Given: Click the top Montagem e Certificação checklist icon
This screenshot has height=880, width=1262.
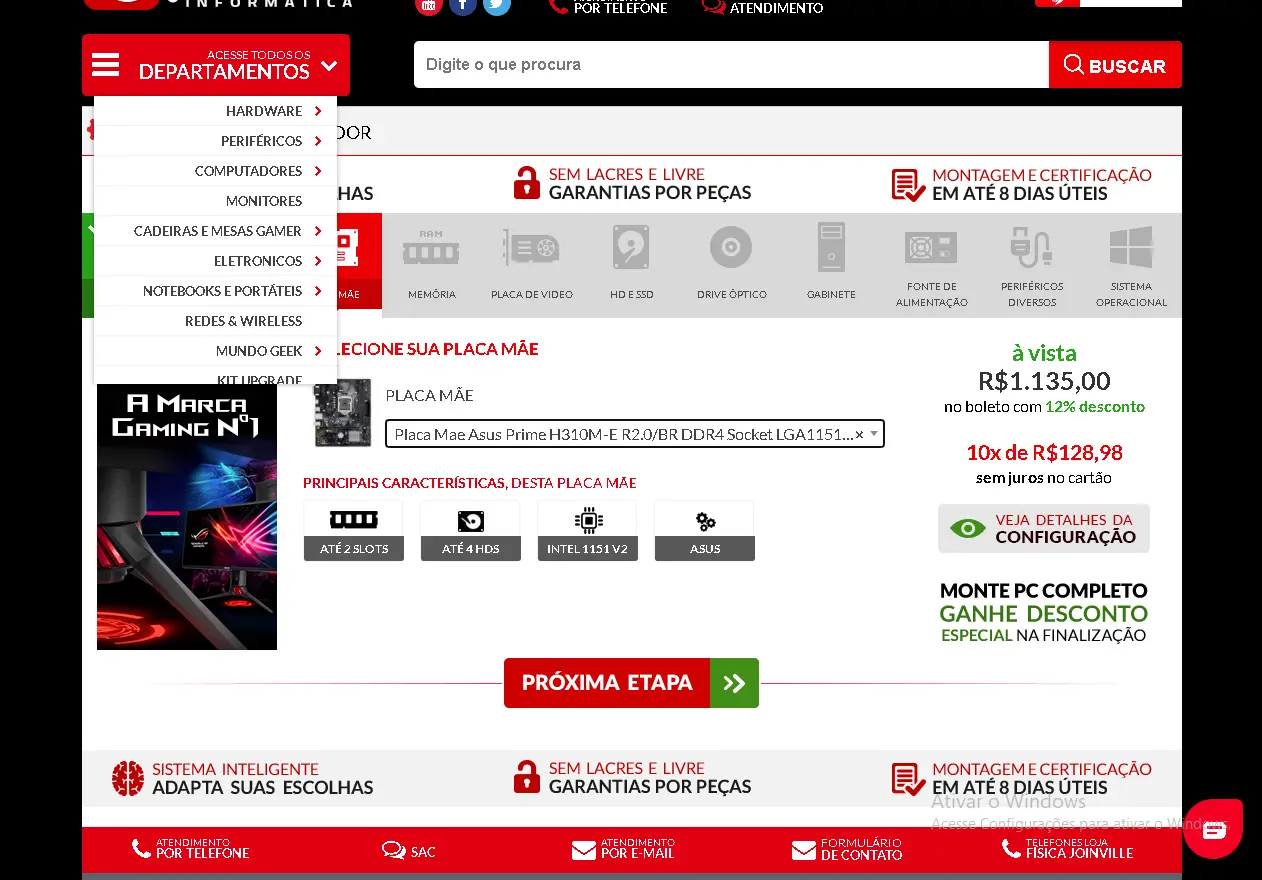Looking at the screenshot, I should (x=908, y=185).
